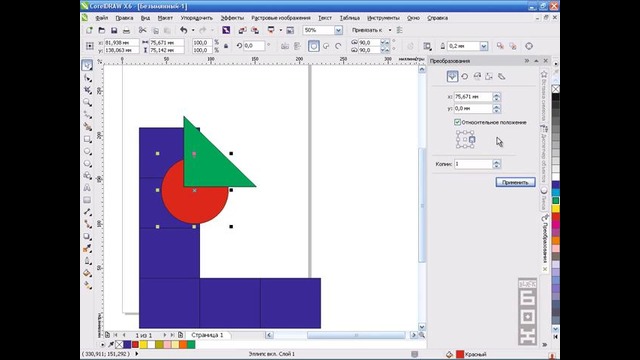Select the Connector tool
The image size is (640, 360).
(87, 224)
